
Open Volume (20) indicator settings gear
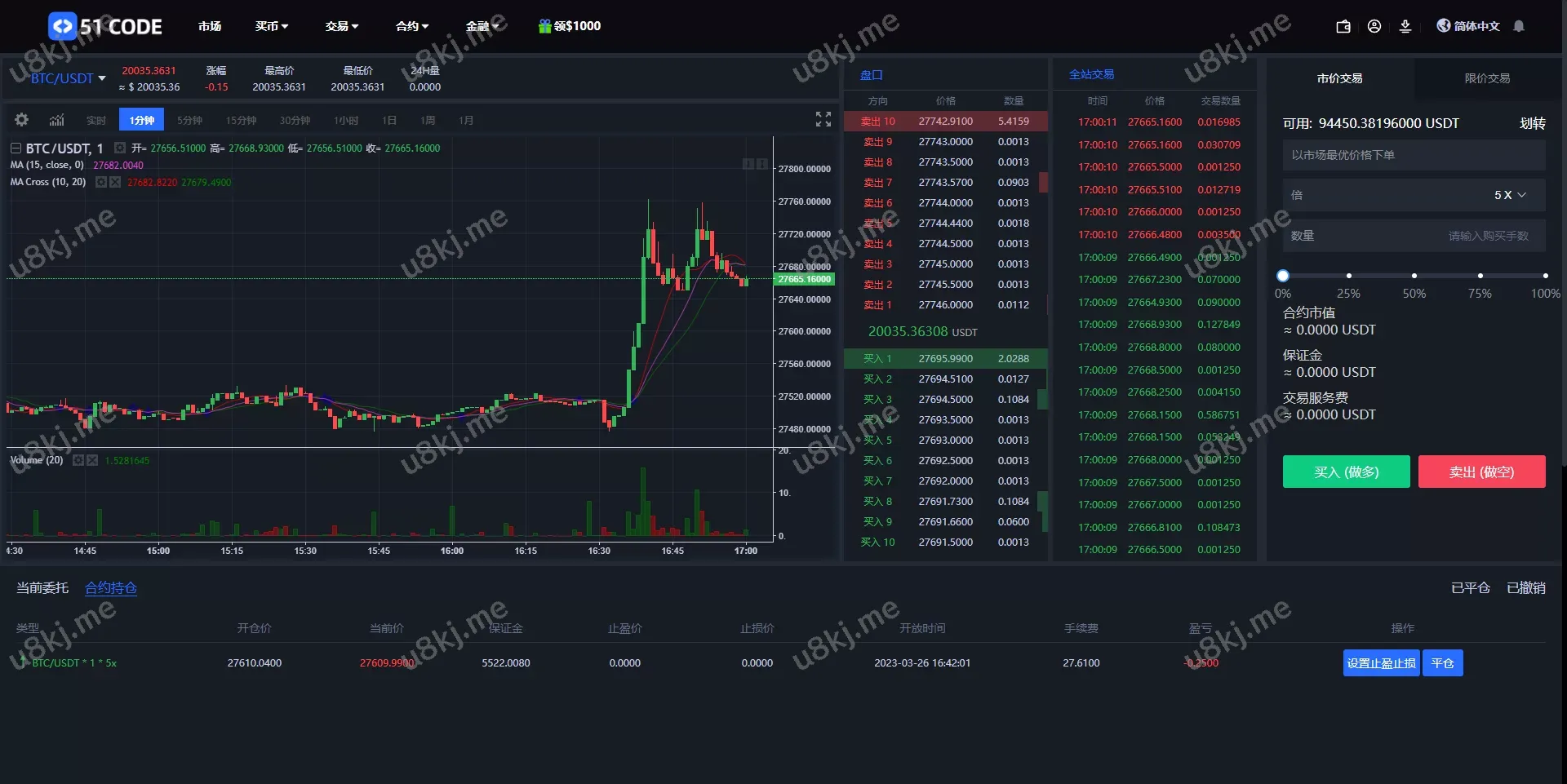pos(78,460)
